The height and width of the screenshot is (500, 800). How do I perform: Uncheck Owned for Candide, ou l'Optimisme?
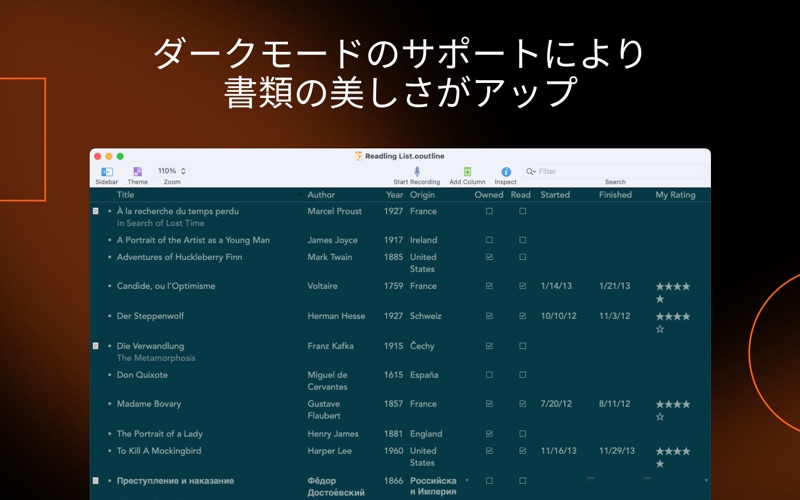tap(489, 286)
